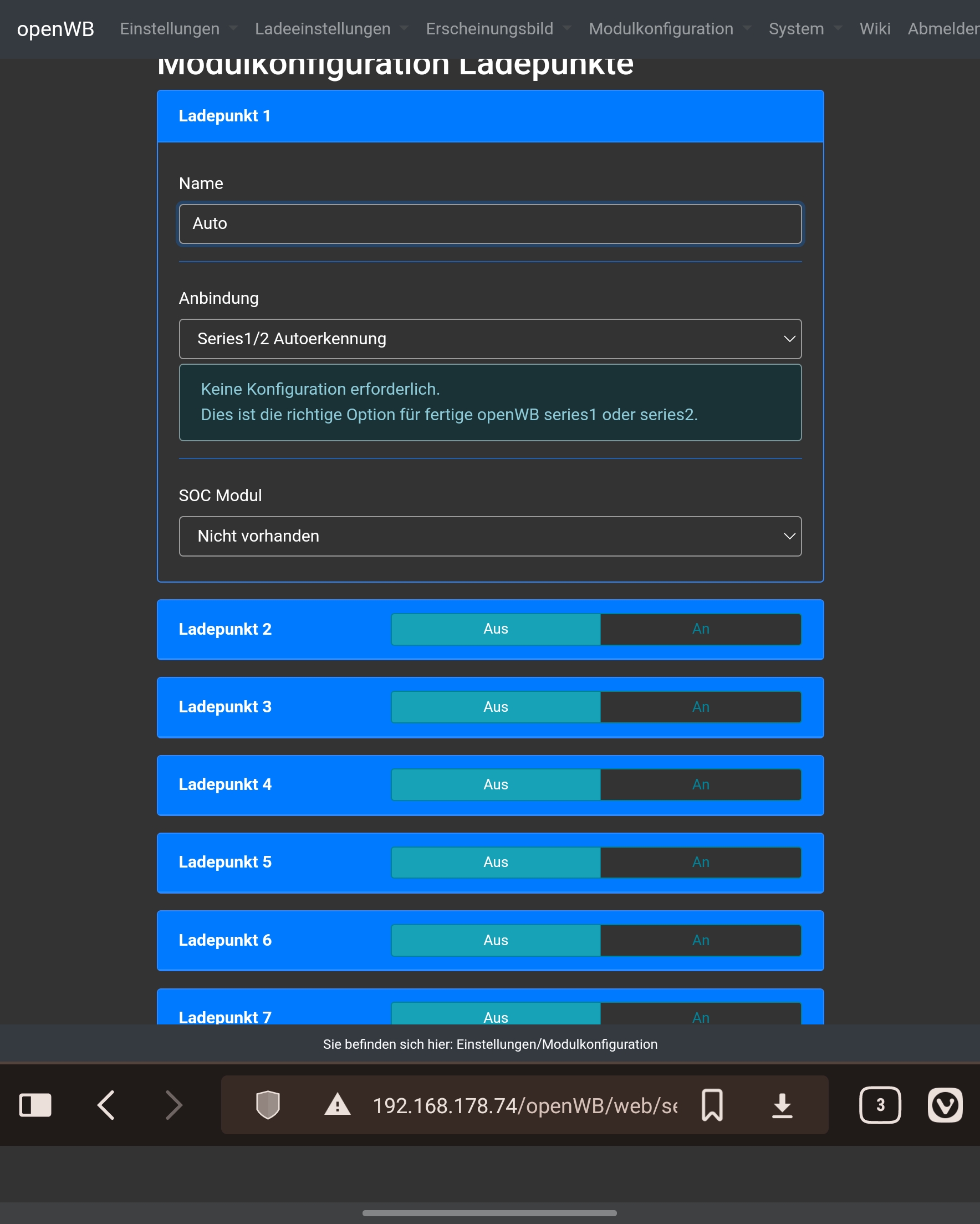Open the tab switcher showing 3 tabs
Image resolution: width=980 pixels, height=1224 pixels.
coord(880,1105)
